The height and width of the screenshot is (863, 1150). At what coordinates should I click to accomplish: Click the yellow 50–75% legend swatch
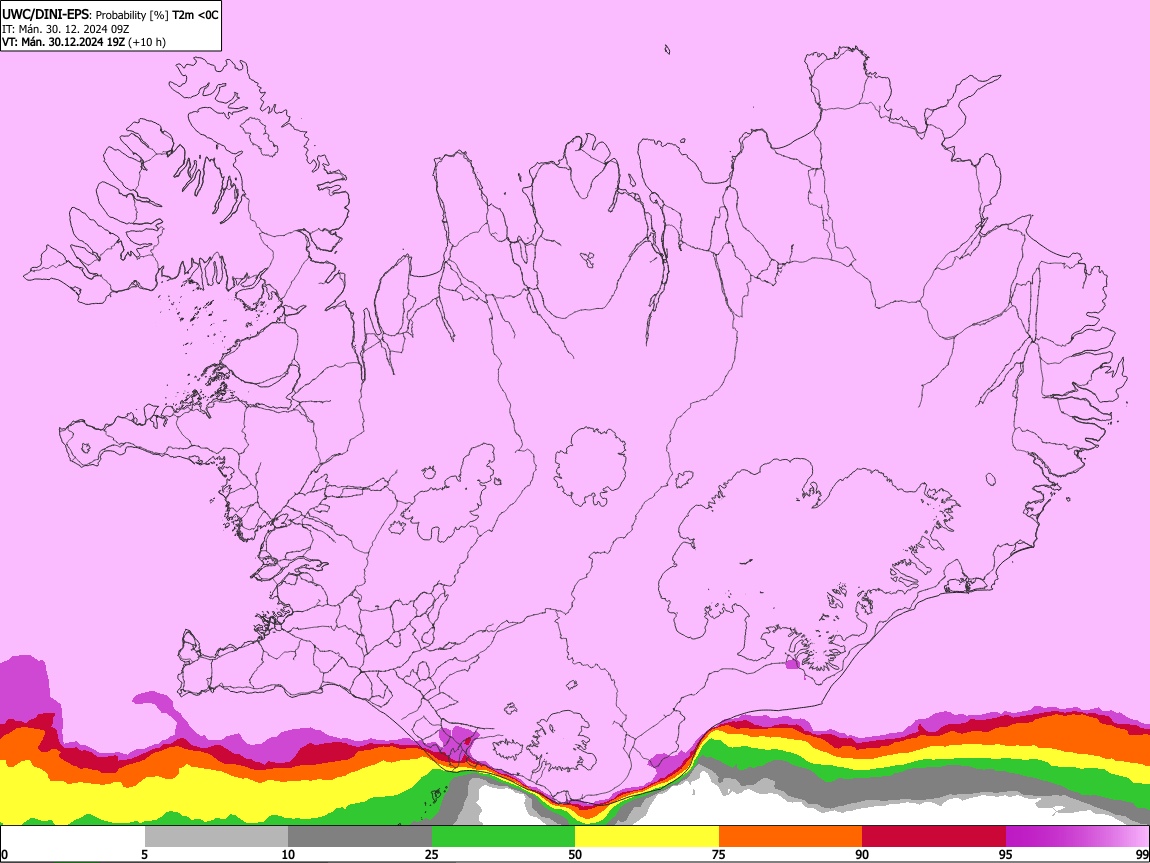point(647,836)
